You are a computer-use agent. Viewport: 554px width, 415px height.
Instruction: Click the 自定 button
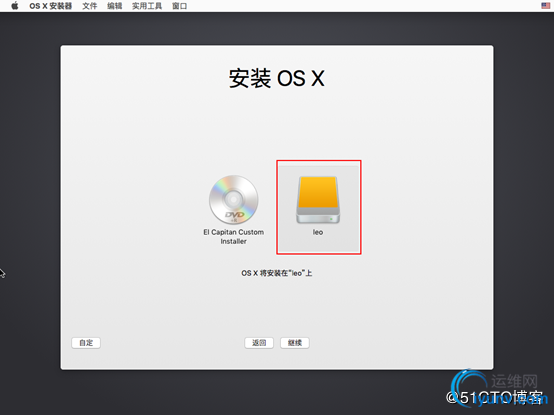86,343
